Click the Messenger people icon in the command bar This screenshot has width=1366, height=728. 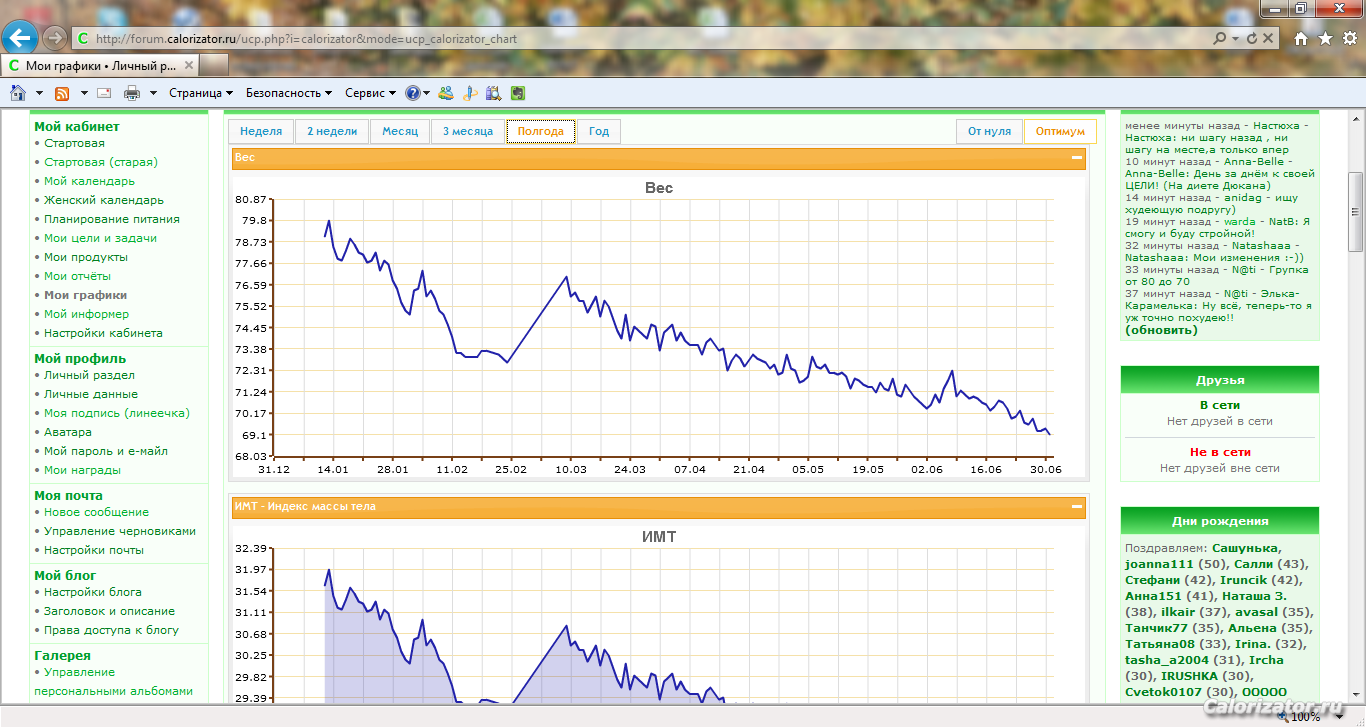pos(446,93)
